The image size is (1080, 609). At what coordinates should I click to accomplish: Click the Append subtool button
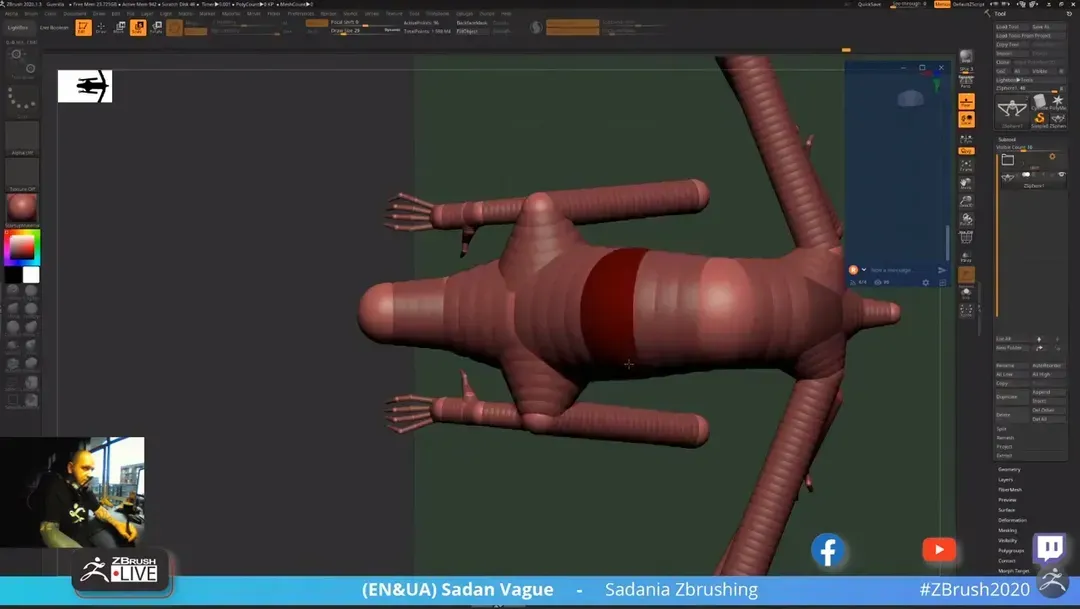tap(1041, 392)
